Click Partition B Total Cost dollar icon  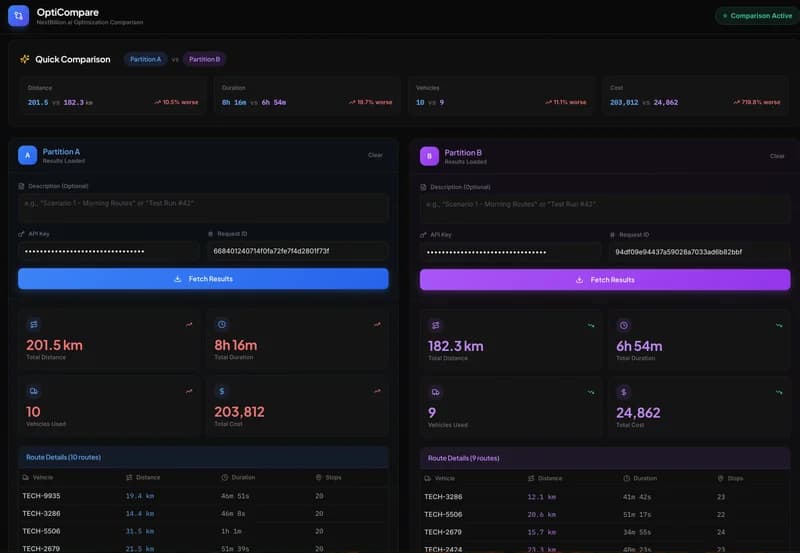[624, 392]
